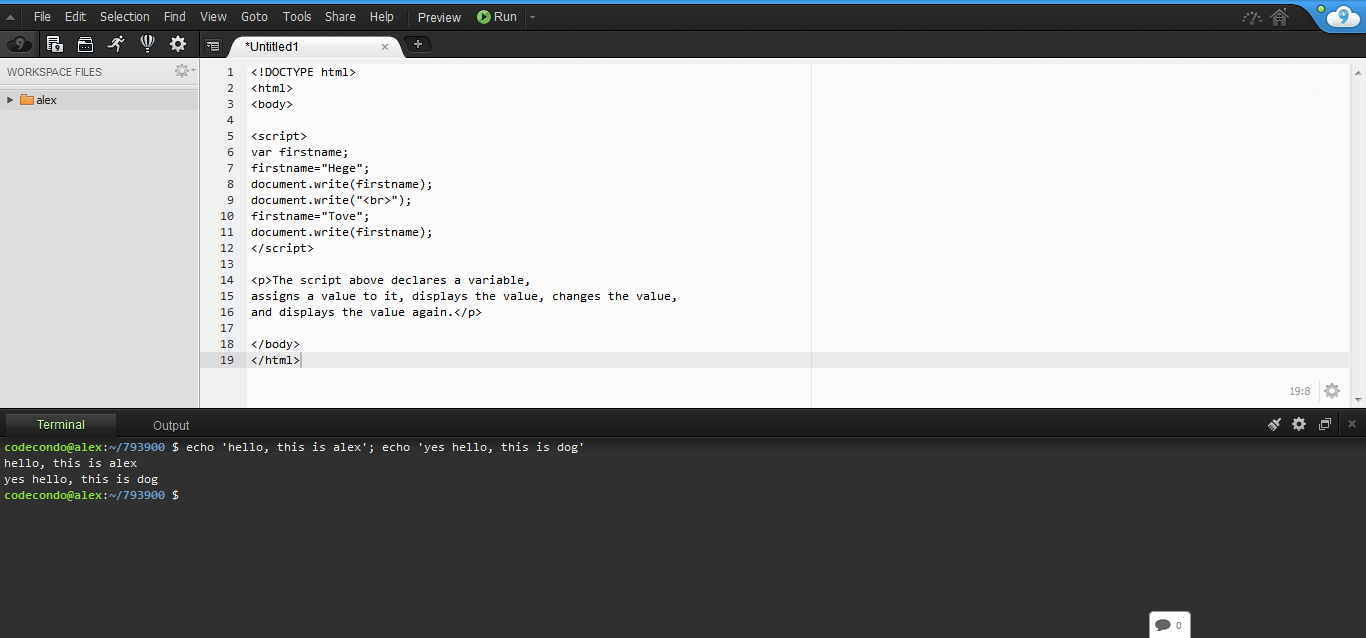
Task: Open the Goto menu
Action: click(255, 17)
